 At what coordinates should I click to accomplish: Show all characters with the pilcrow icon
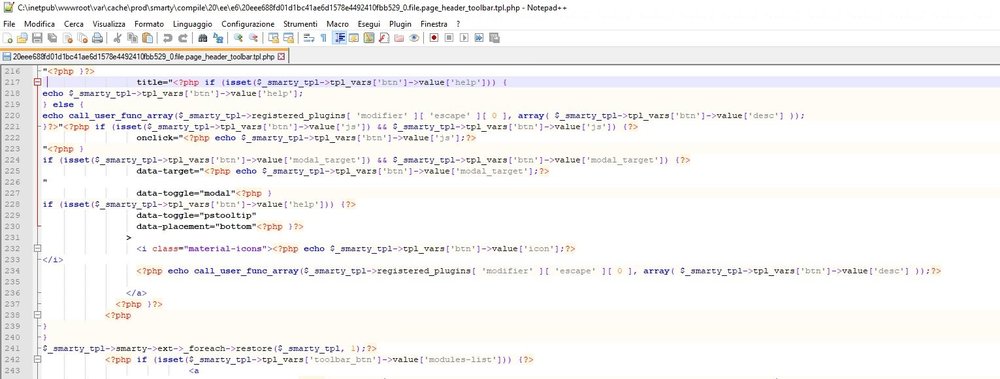click(323, 38)
